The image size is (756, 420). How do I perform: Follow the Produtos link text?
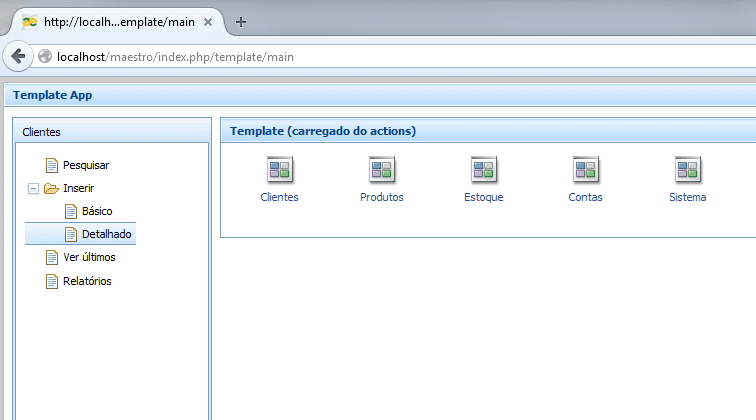click(382, 197)
